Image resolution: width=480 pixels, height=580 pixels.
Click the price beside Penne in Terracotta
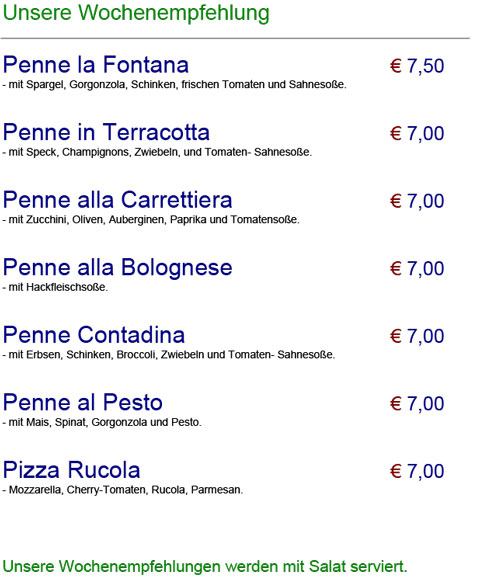417,134
